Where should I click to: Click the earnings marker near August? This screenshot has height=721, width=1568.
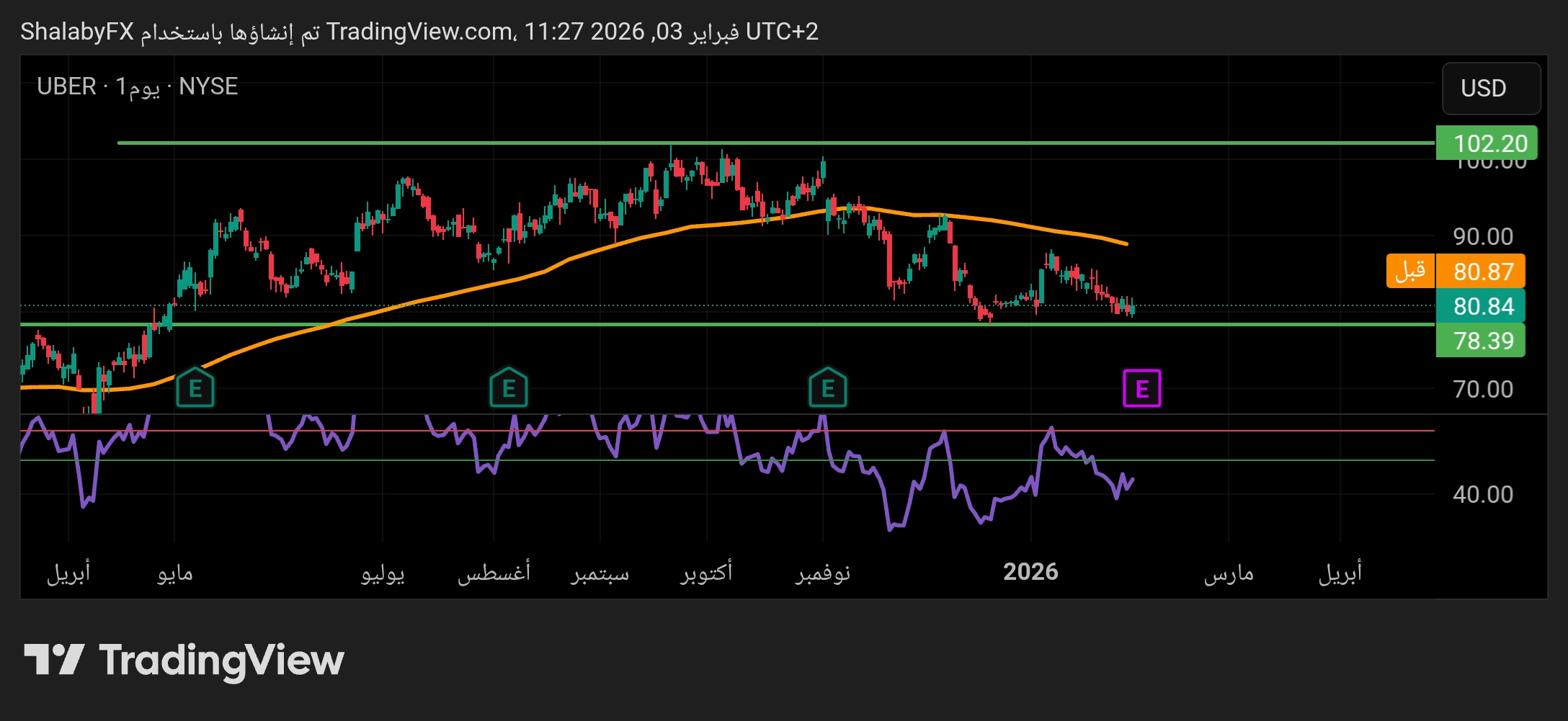509,388
